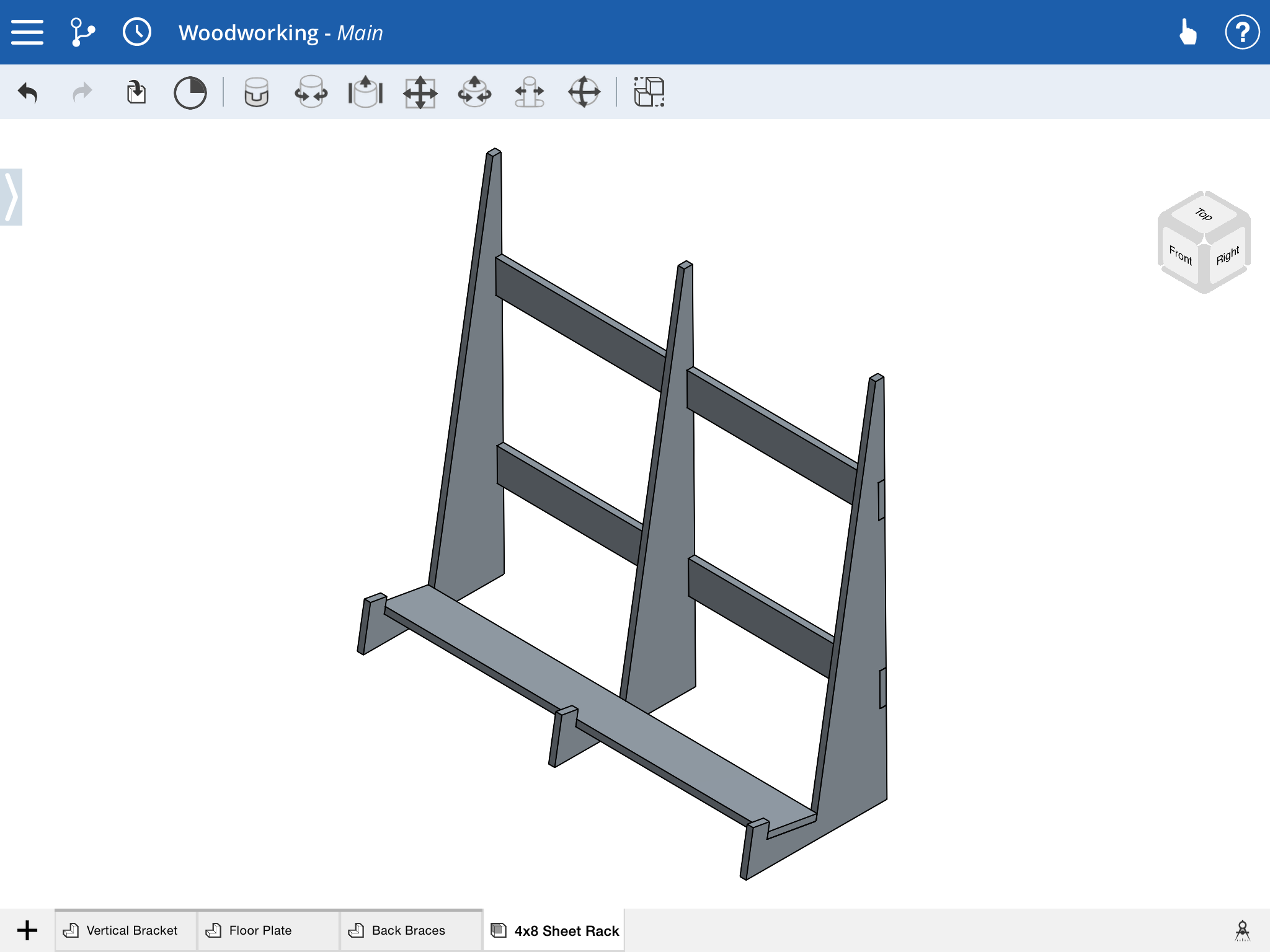
Task: Open the hamburger main menu
Action: point(27,32)
